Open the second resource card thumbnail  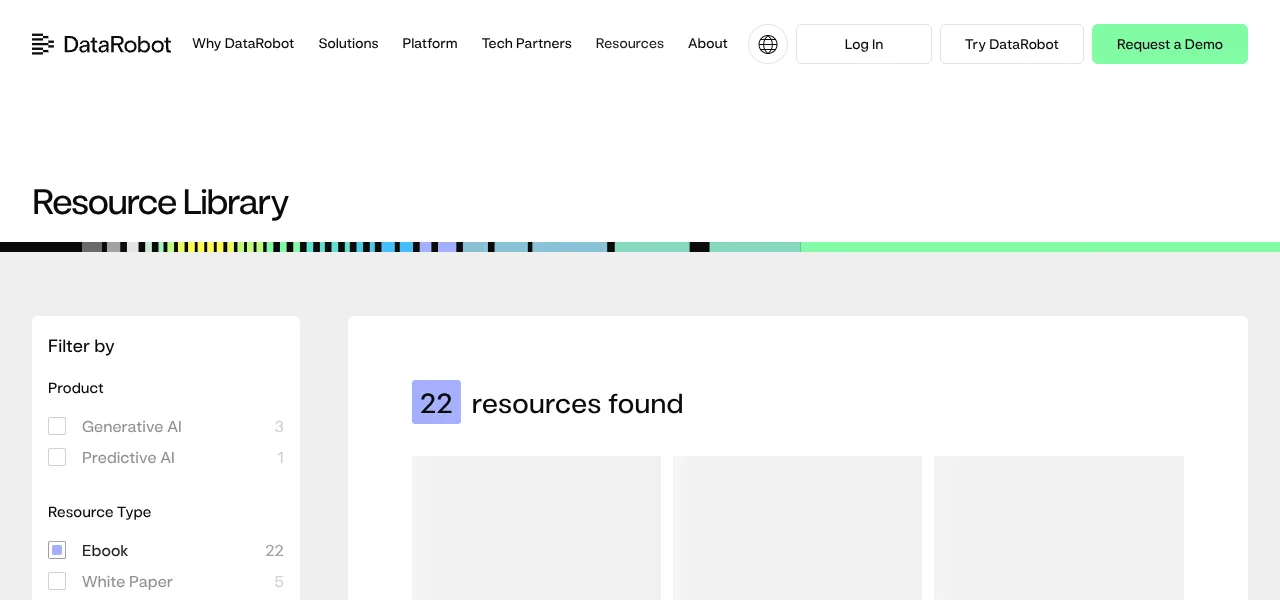(797, 528)
